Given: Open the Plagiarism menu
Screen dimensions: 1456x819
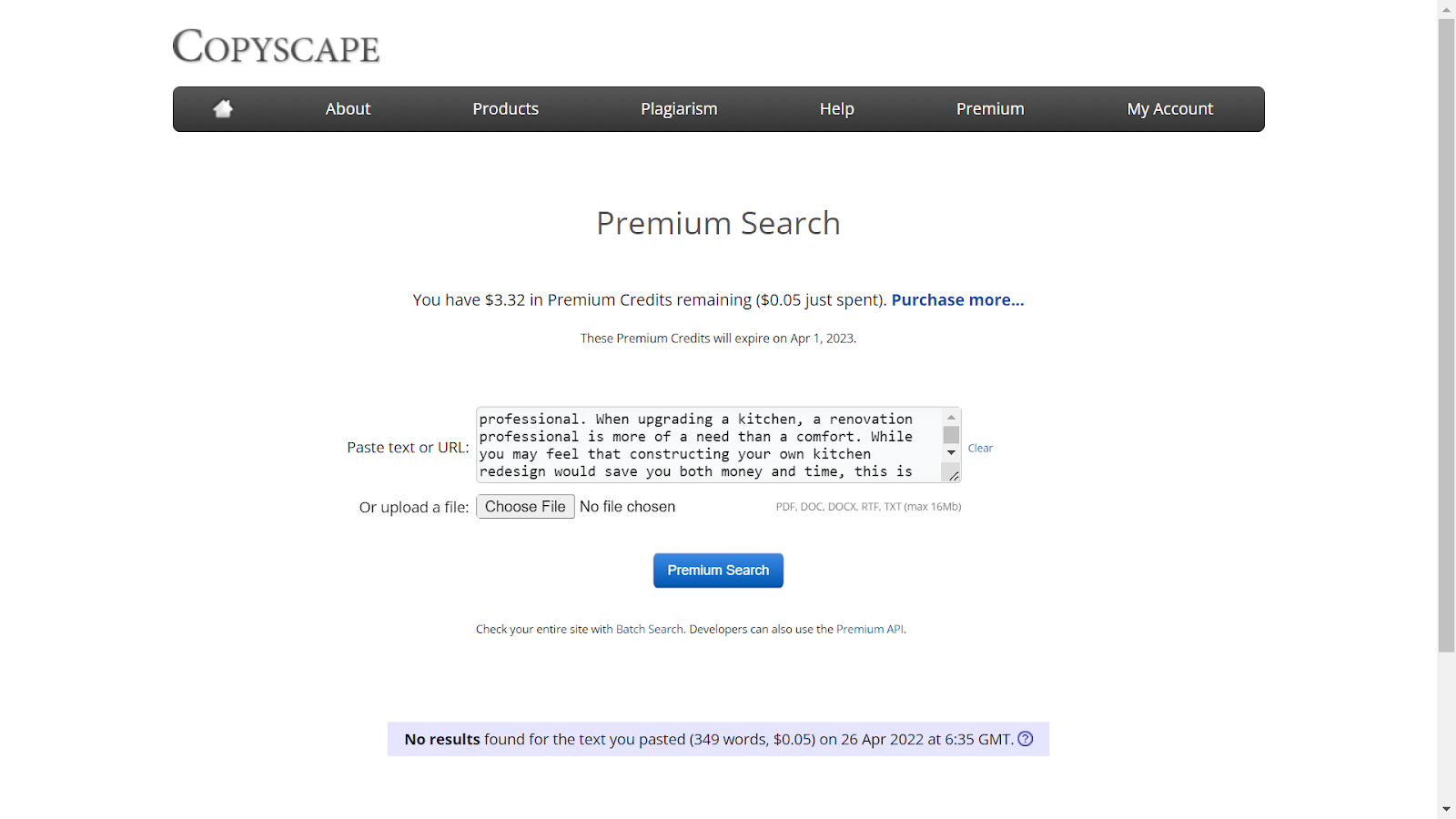Looking at the screenshot, I should 679,109.
